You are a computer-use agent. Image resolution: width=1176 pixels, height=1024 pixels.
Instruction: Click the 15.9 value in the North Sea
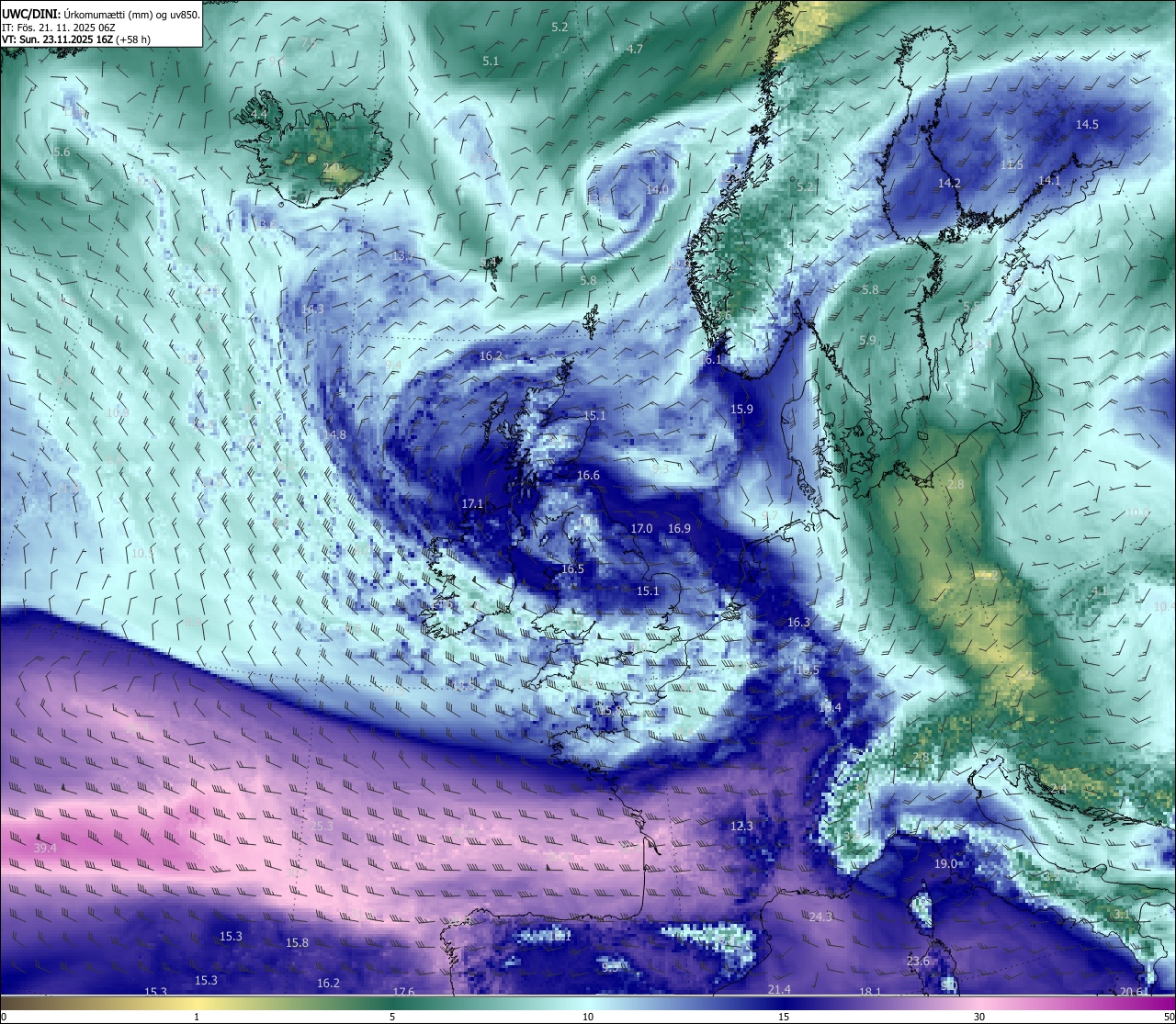(x=741, y=410)
